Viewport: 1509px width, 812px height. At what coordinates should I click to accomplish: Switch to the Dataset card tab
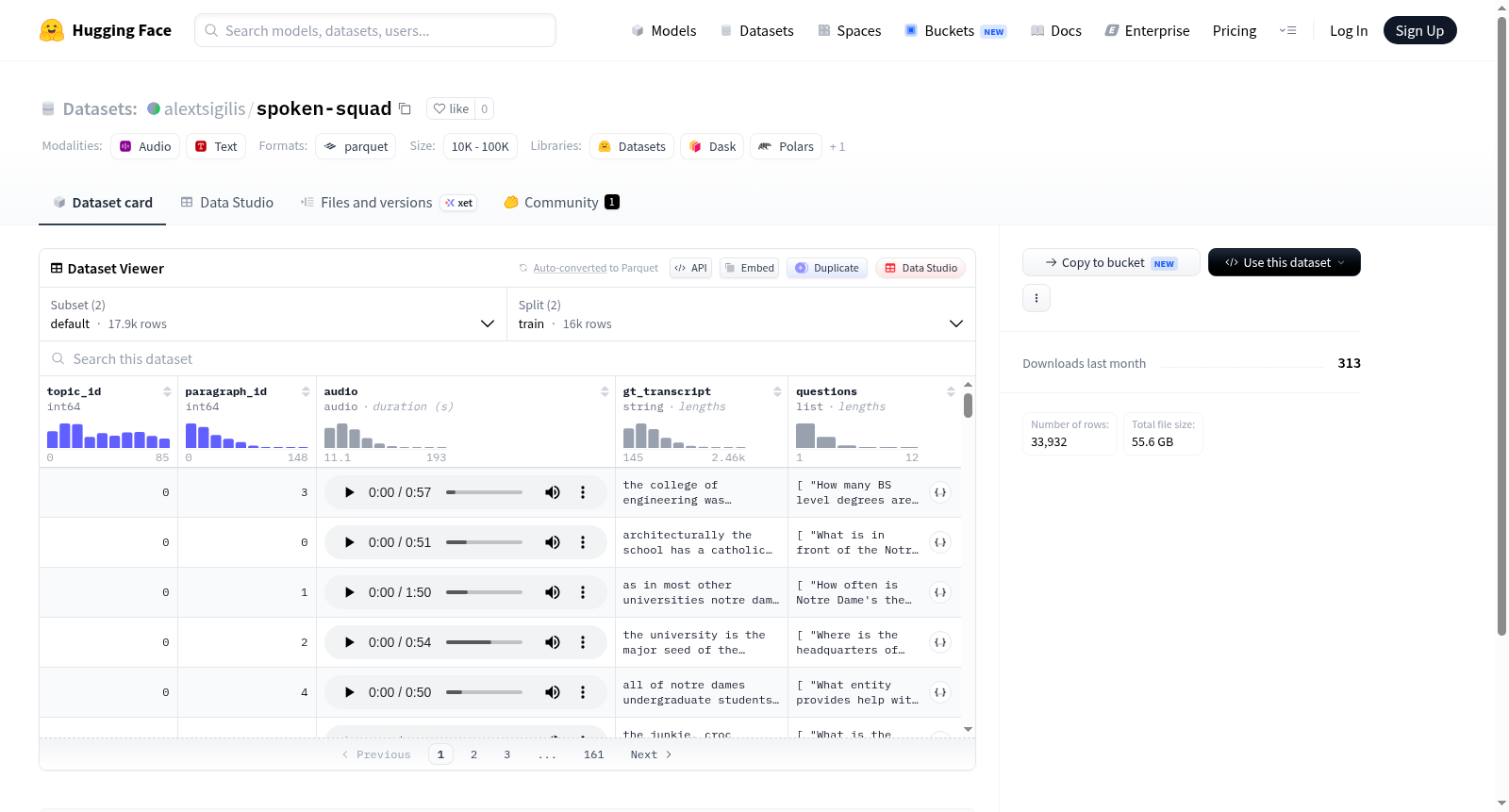click(103, 203)
